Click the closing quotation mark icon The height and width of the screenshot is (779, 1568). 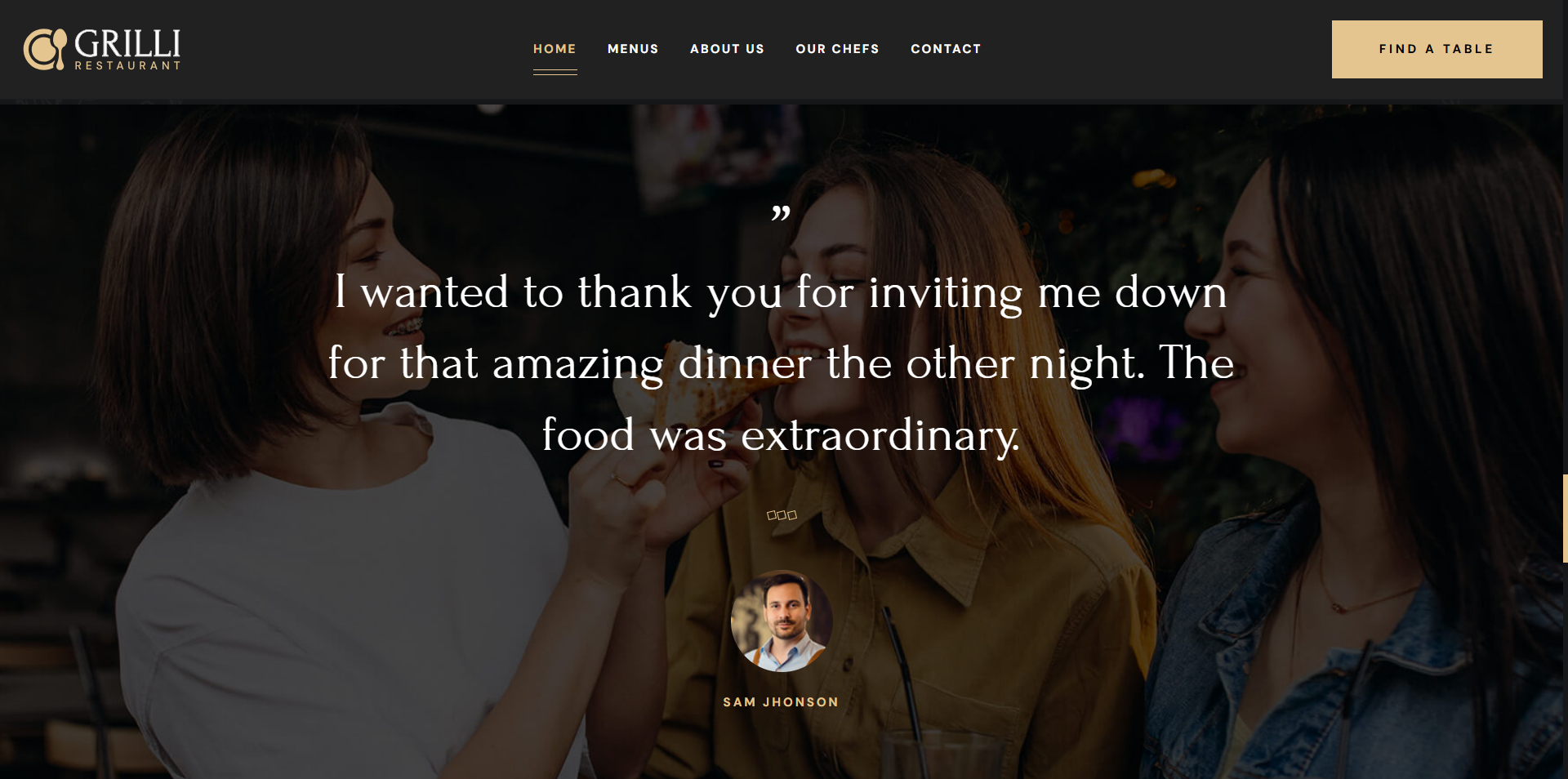tap(781, 213)
